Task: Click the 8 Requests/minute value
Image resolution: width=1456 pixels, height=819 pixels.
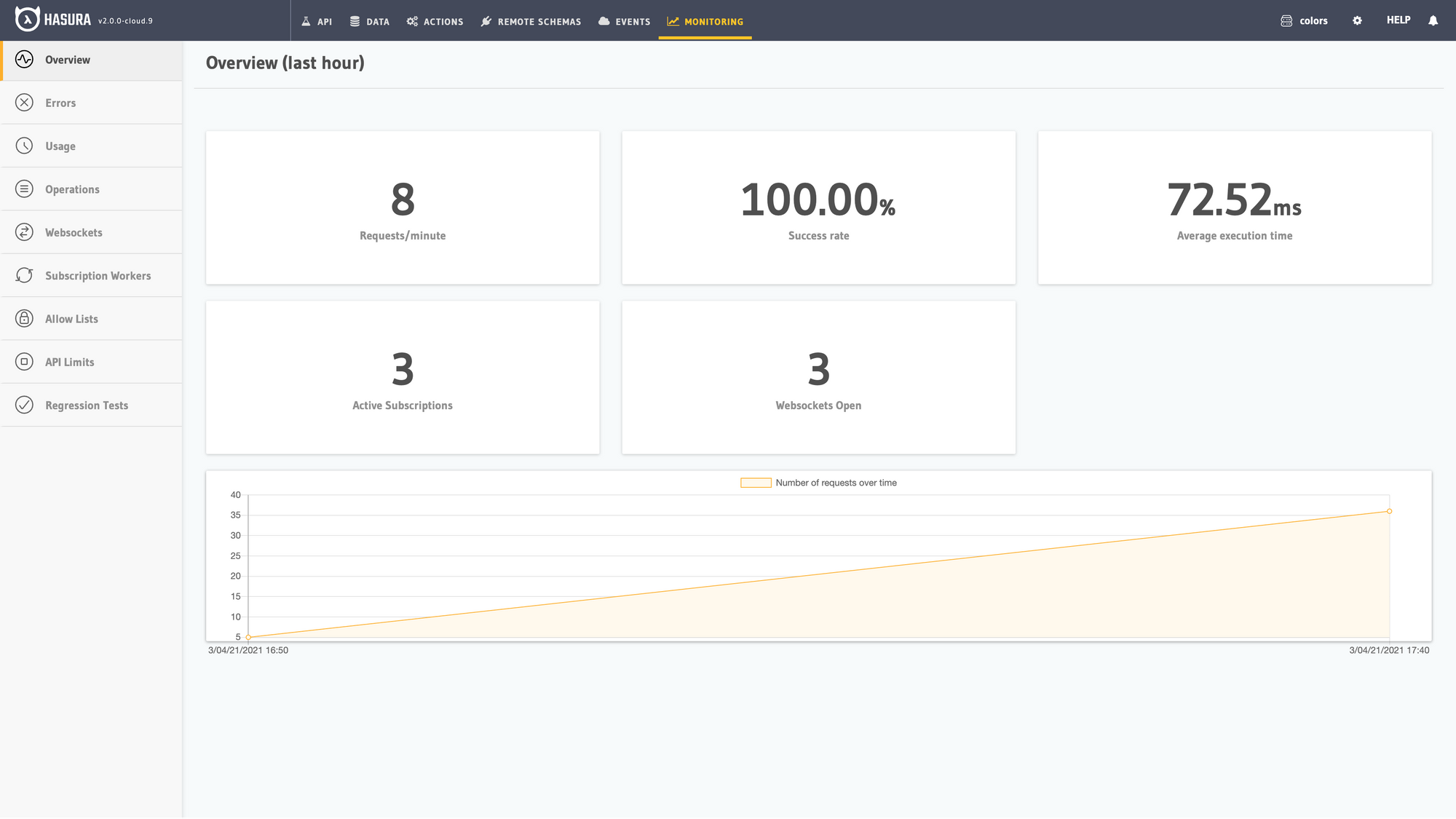Action: pyautogui.click(x=403, y=199)
